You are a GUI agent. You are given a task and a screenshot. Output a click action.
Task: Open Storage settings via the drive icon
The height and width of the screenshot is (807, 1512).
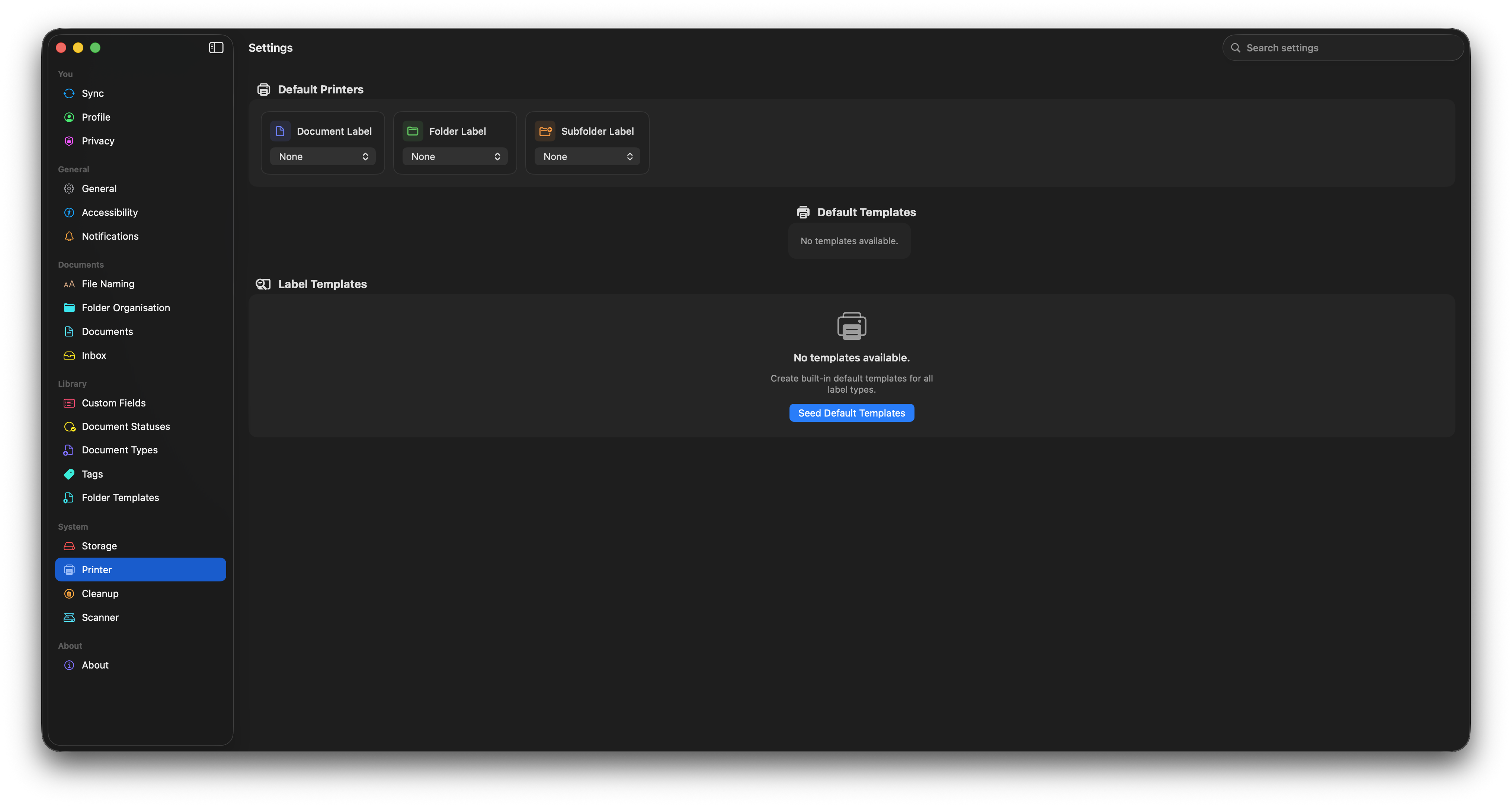[69, 546]
